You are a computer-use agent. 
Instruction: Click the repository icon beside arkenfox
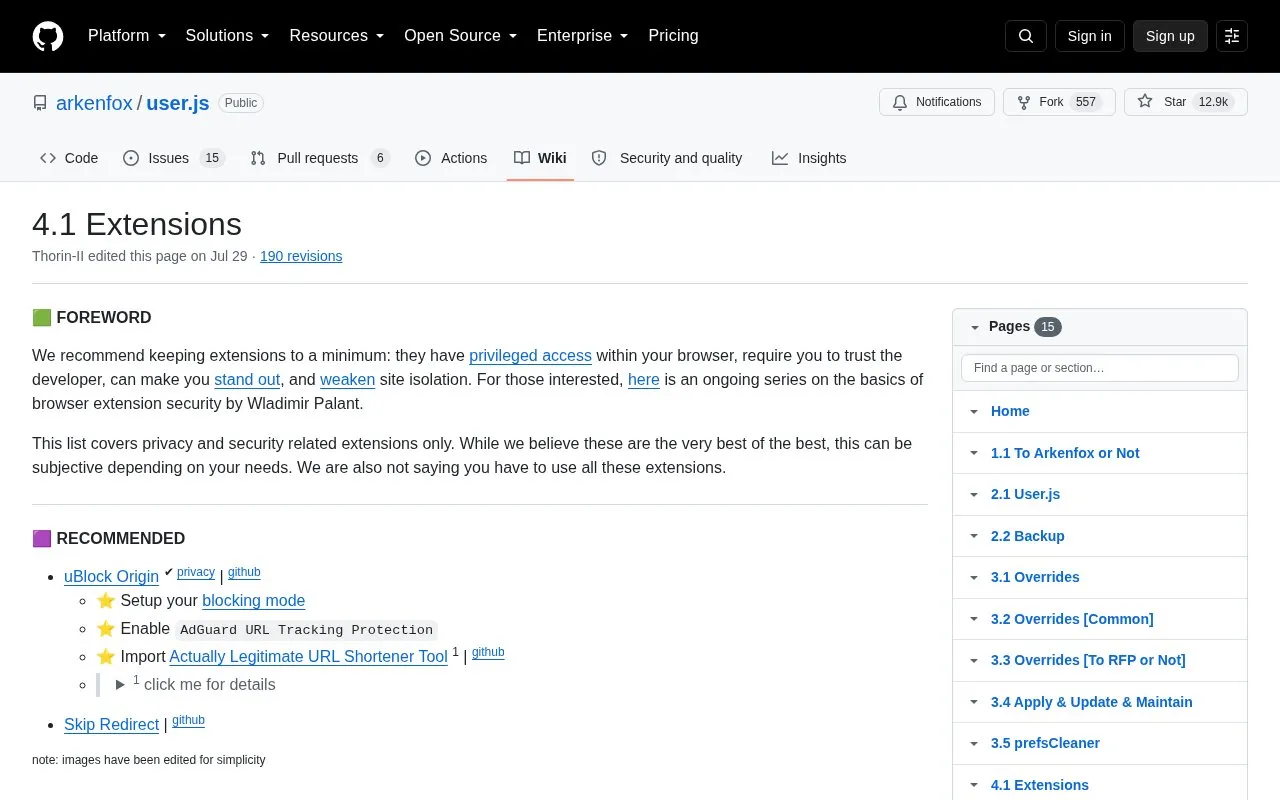point(40,103)
